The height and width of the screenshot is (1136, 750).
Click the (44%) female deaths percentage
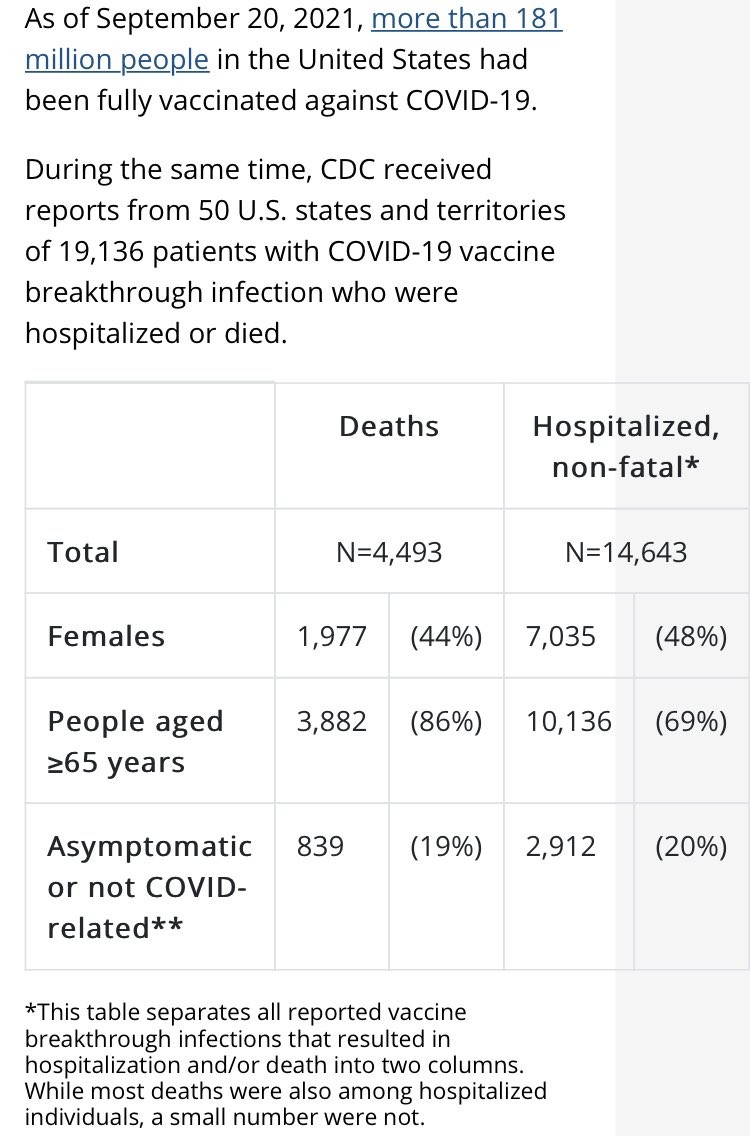pyautogui.click(x=446, y=636)
